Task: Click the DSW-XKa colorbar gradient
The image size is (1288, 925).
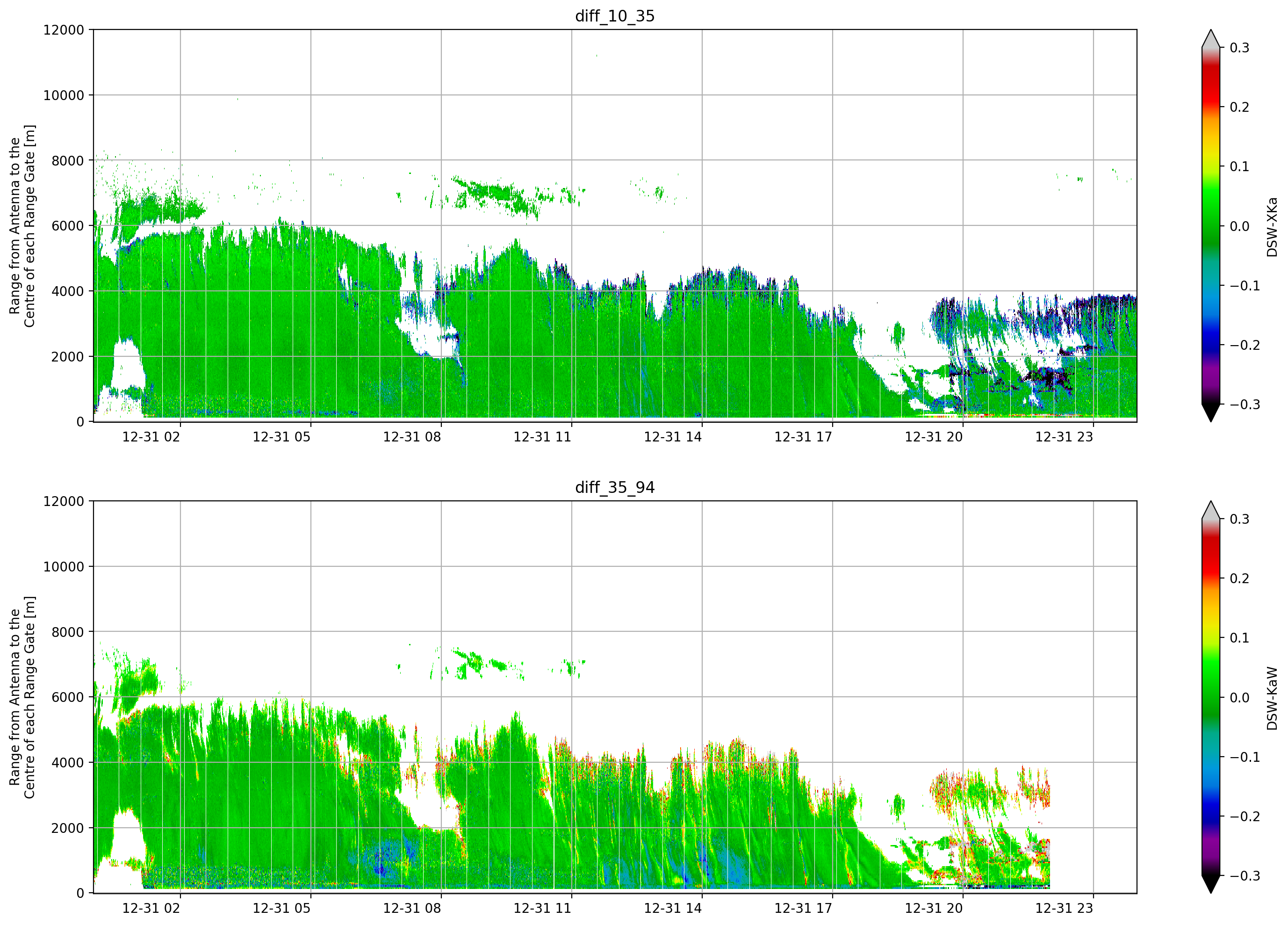Action: pyautogui.click(x=1211, y=225)
